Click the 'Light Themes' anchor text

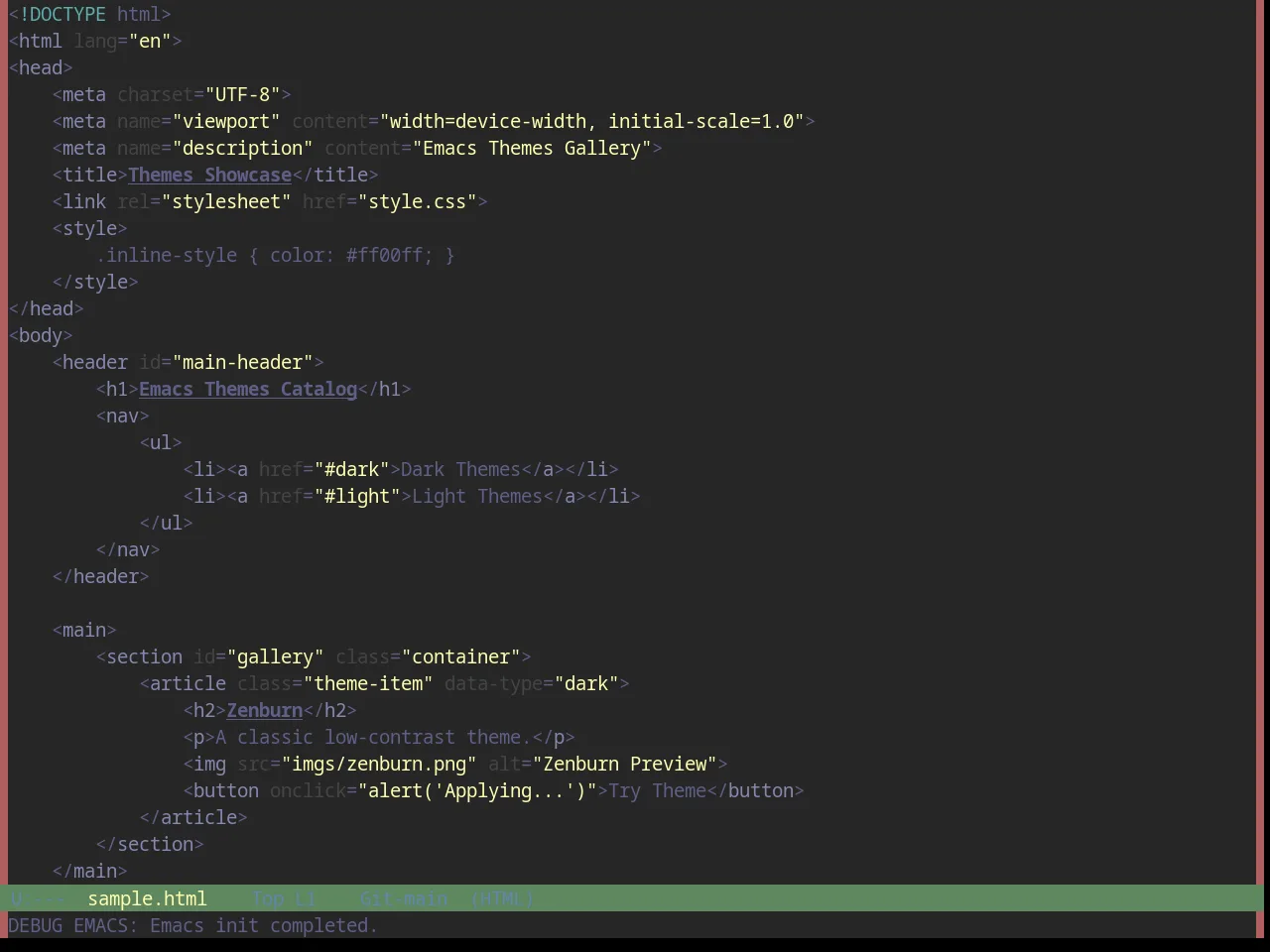click(477, 496)
